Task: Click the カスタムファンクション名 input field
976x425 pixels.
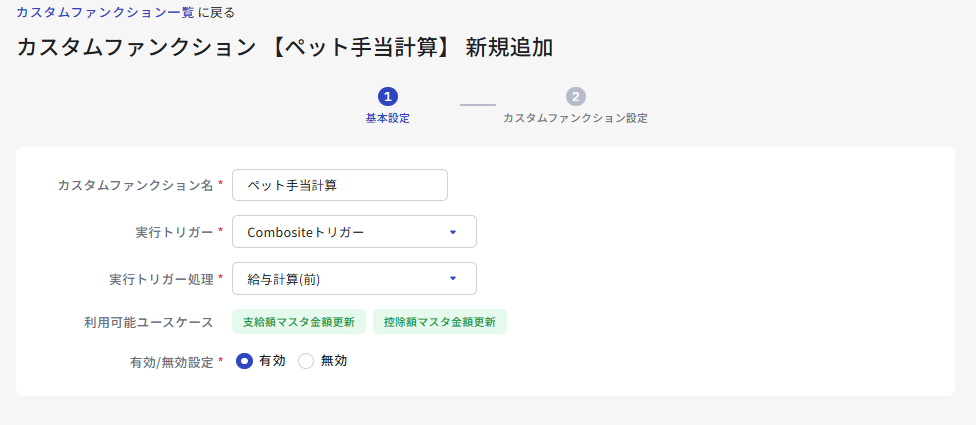Action: (340, 185)
